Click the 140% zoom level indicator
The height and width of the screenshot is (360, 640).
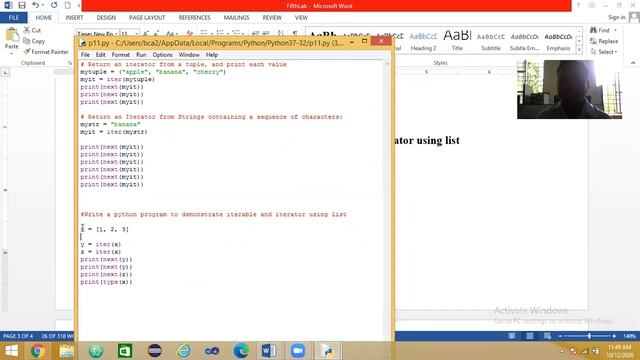[x=629, y=336]
